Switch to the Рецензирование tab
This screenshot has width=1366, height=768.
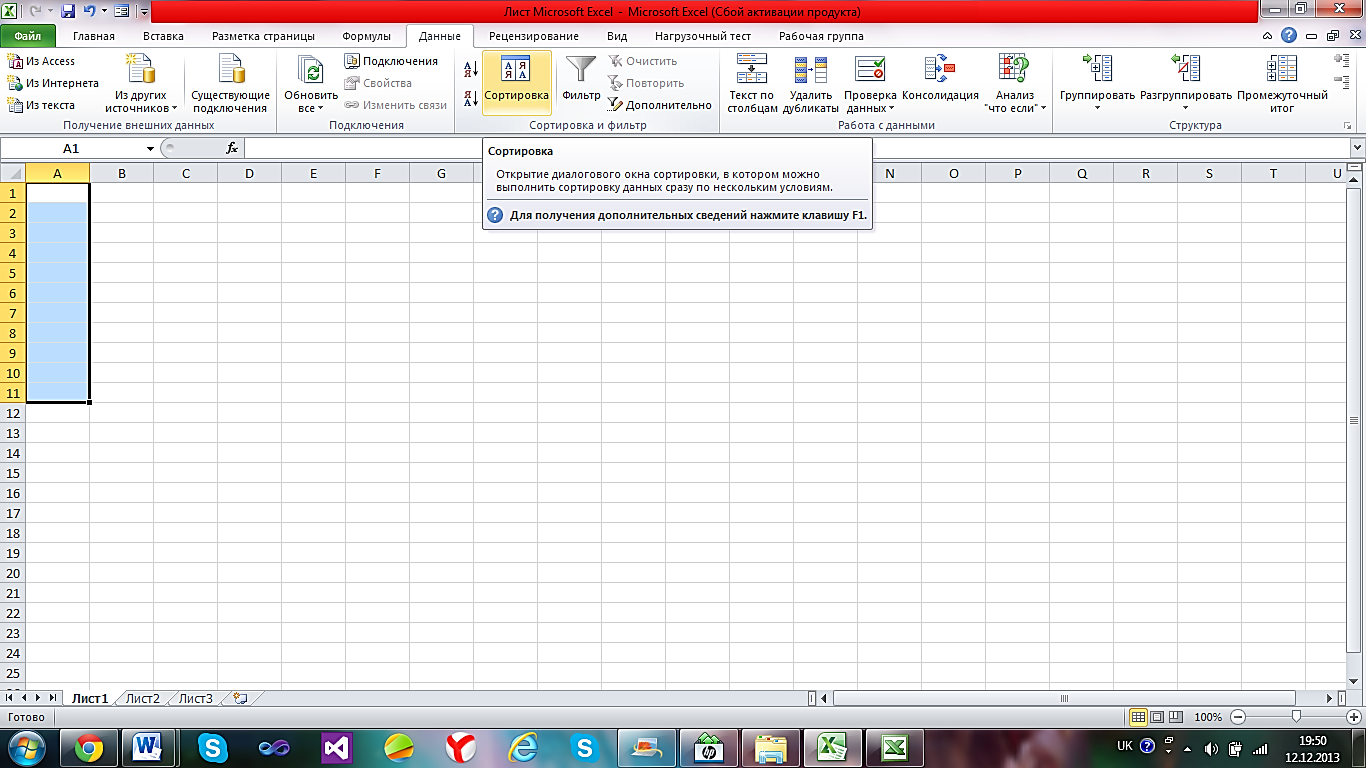tap(533, 36)
